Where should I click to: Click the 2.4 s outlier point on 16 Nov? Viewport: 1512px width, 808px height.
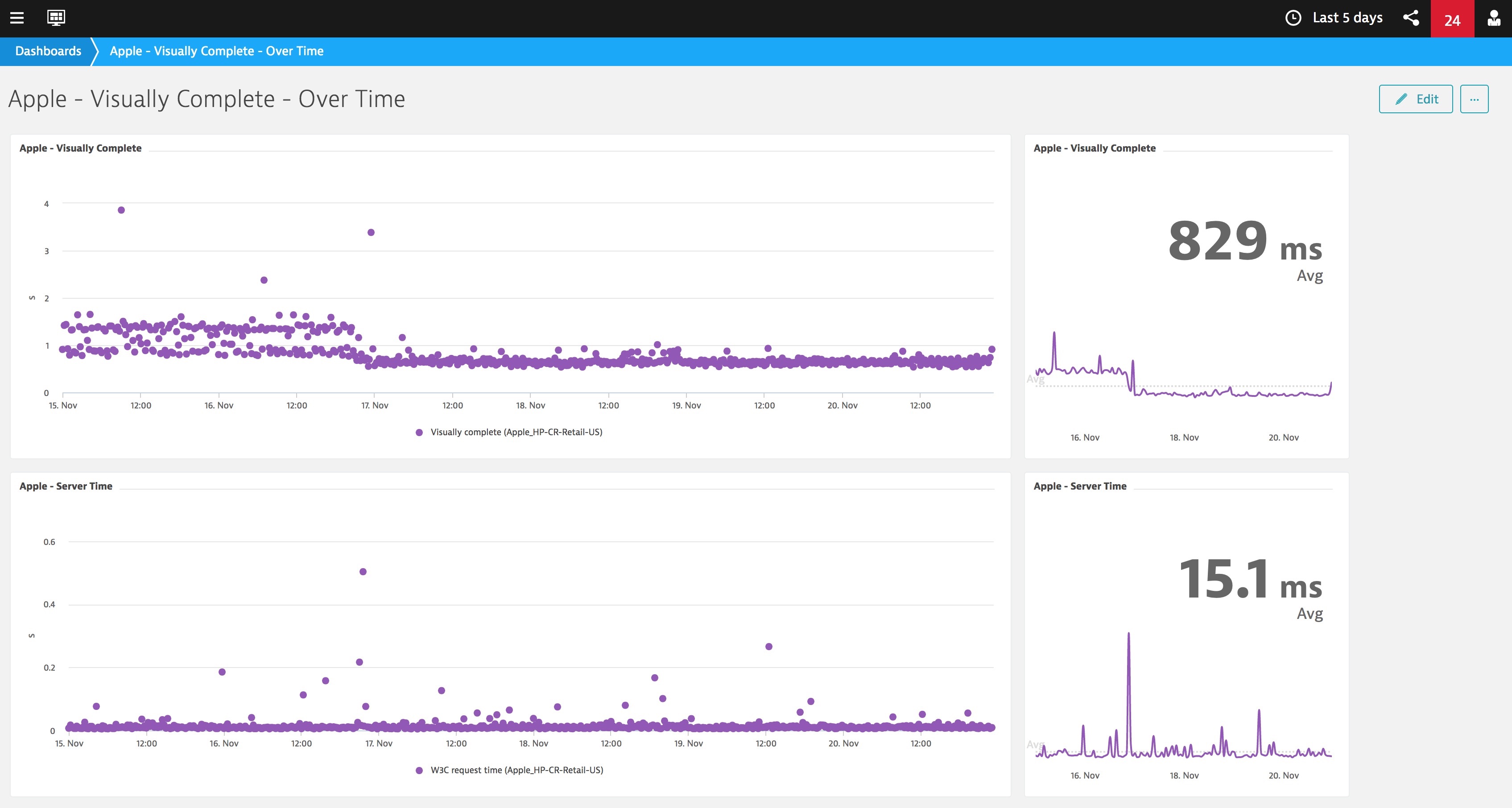[264, 280]
